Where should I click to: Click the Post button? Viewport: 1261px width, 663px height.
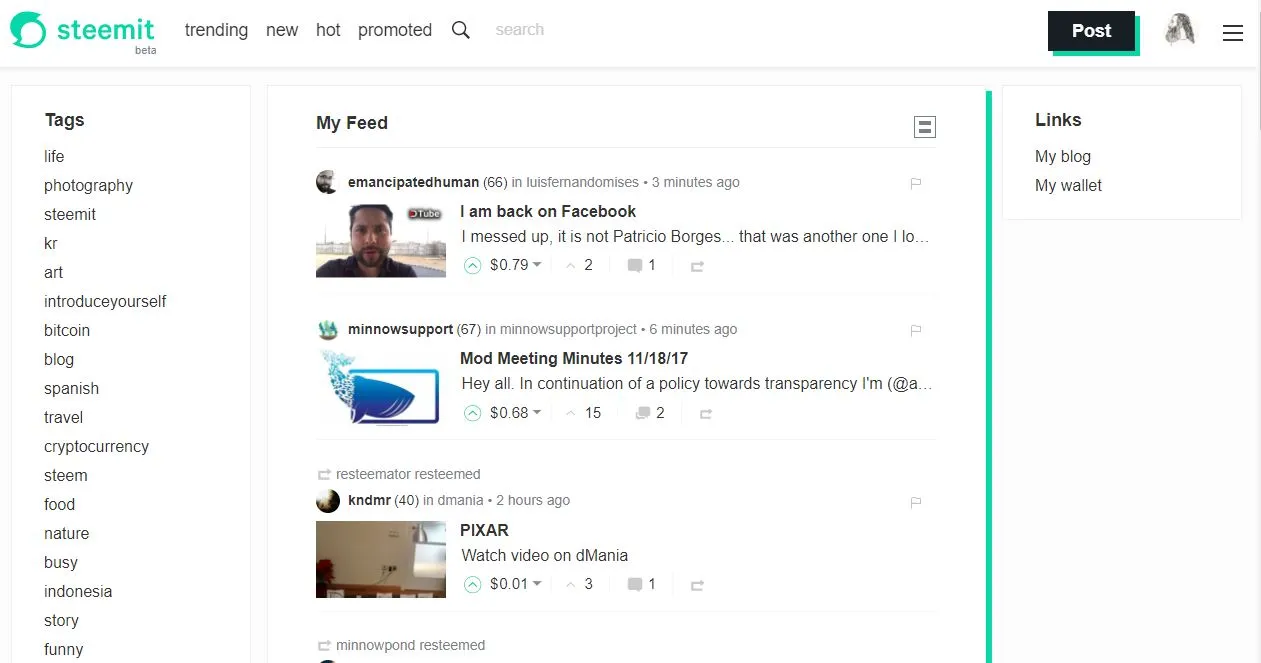pyautogui.click(x=1091, y=31)
